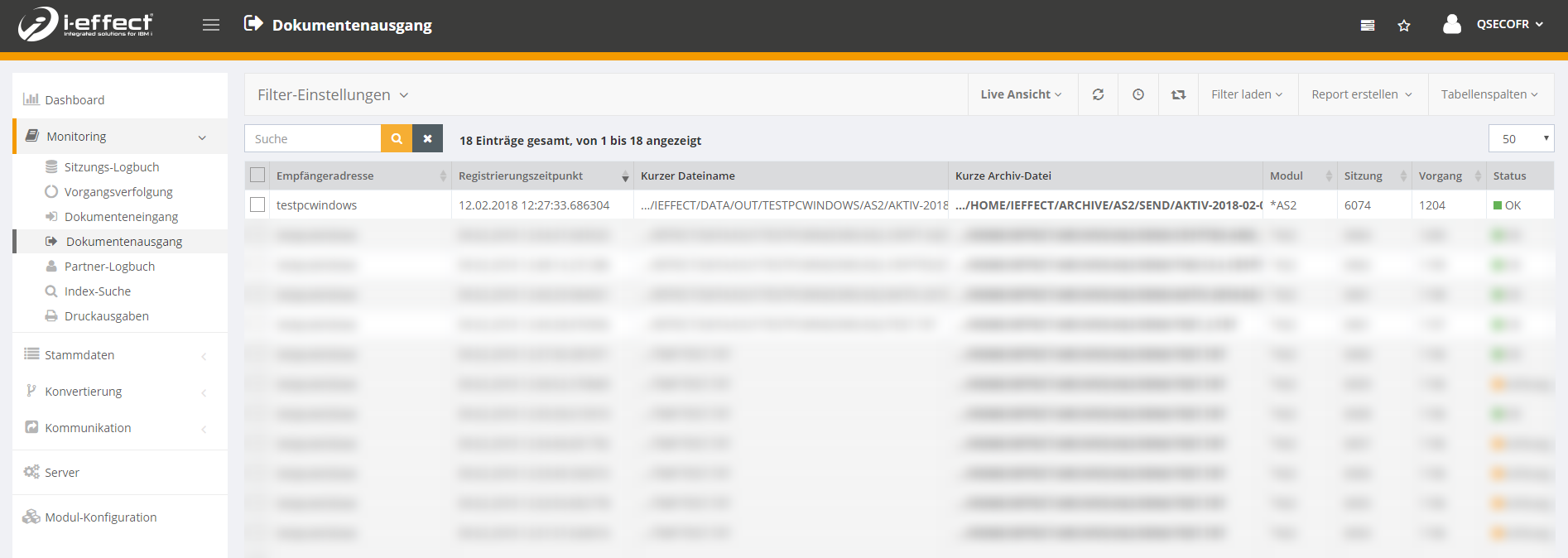The image size is (1568, 558).
Task: Open the Tabellenspalten dropdown
Action: [x=1489, y=94]
